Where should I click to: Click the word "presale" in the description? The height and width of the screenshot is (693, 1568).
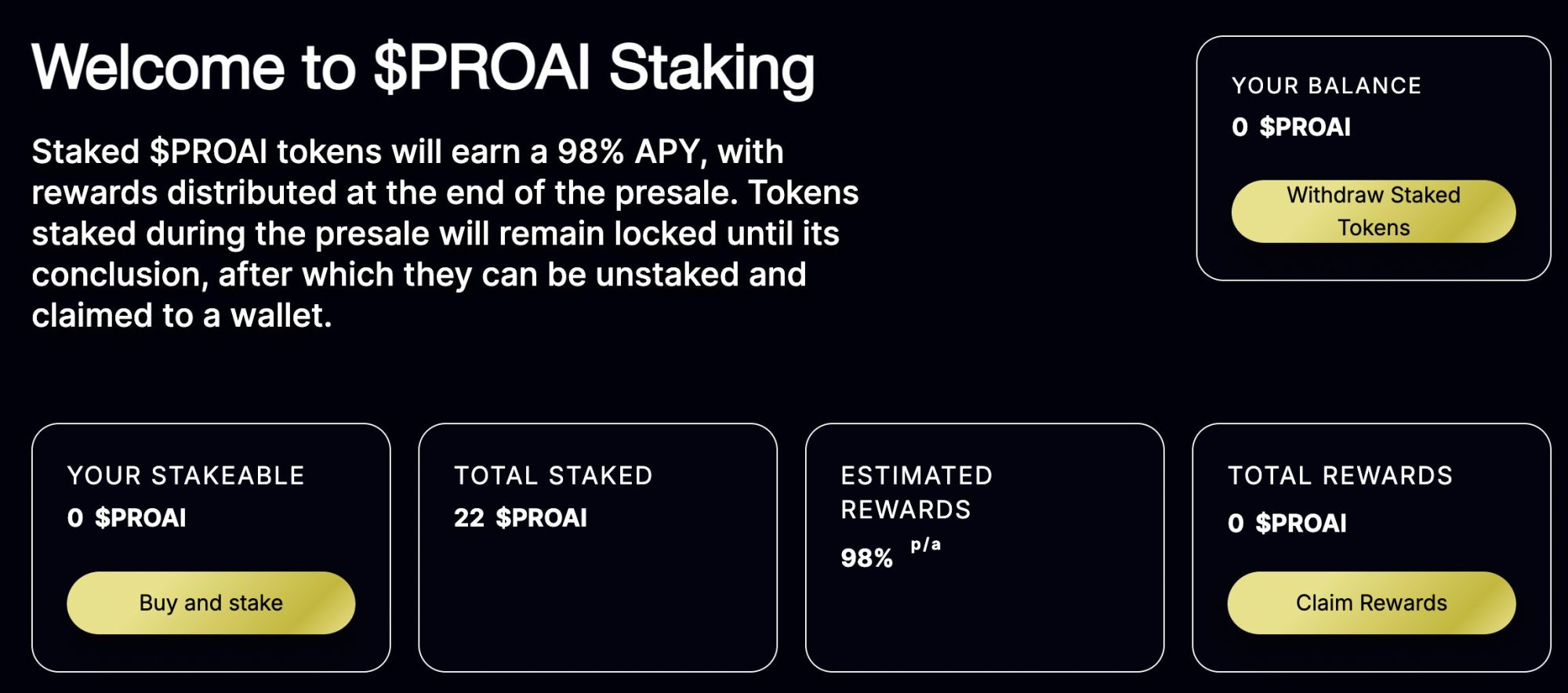coord(676,193)
